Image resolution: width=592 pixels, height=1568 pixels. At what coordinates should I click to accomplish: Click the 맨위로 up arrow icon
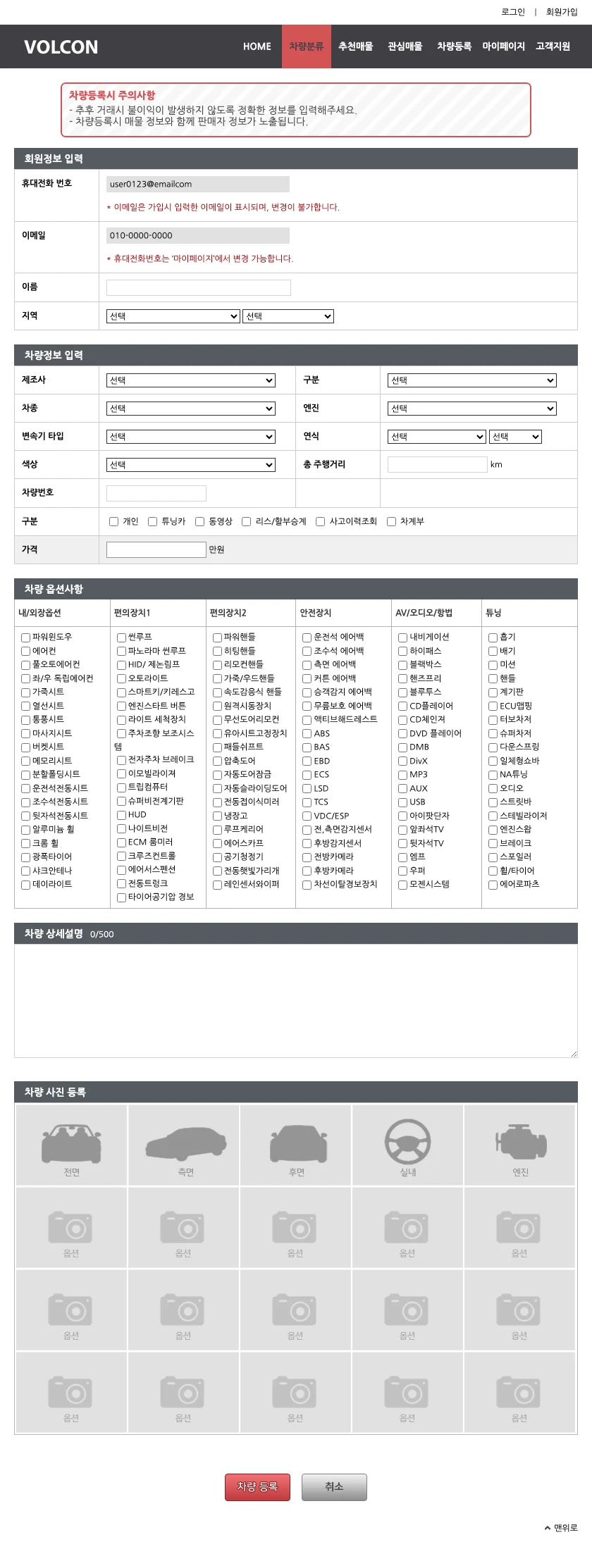[x=548, y=1528]
